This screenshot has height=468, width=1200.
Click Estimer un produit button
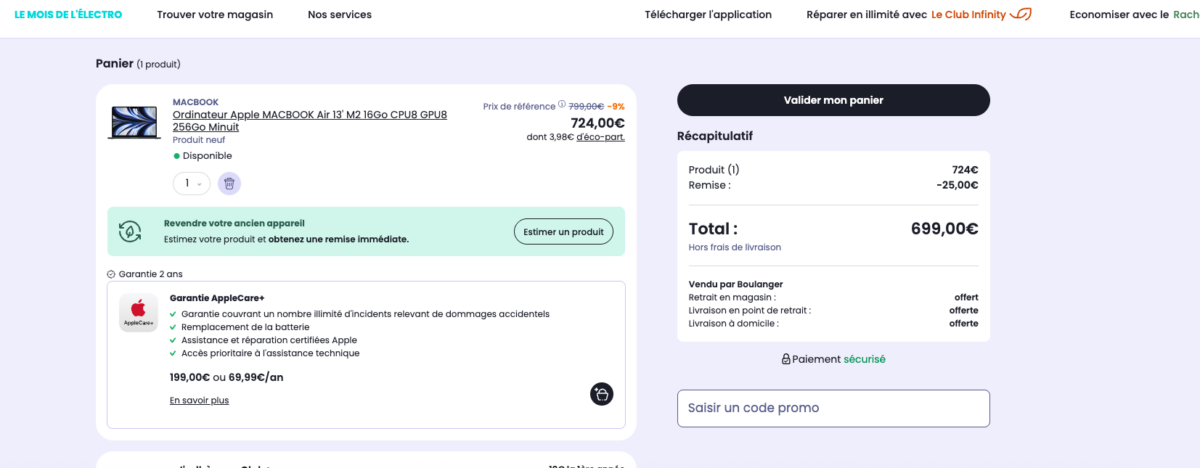coord(563,232)
